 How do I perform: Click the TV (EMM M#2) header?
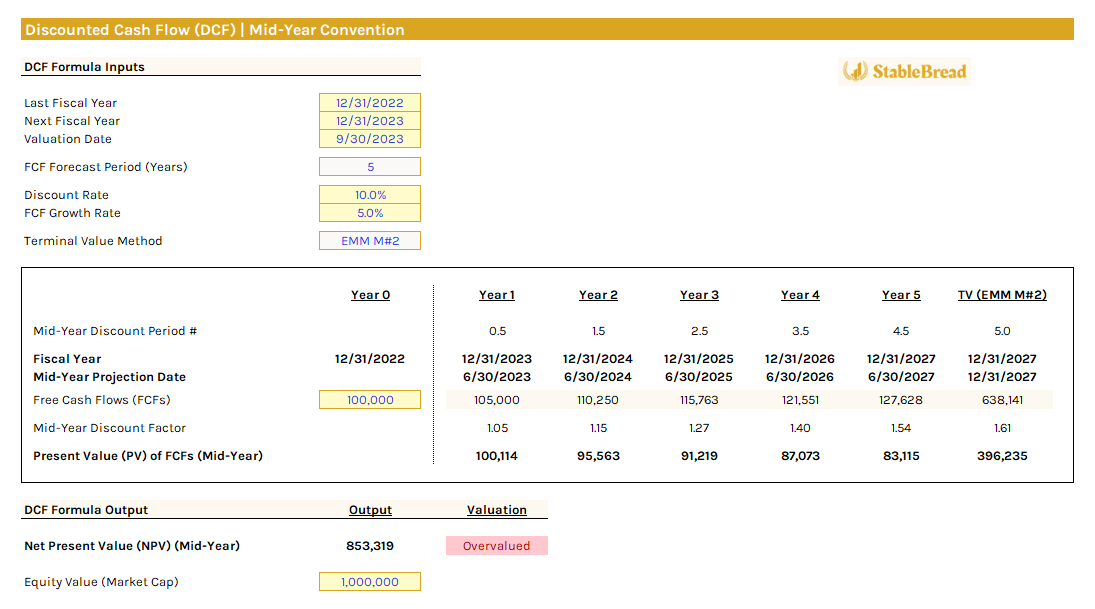coord(1002,294)
